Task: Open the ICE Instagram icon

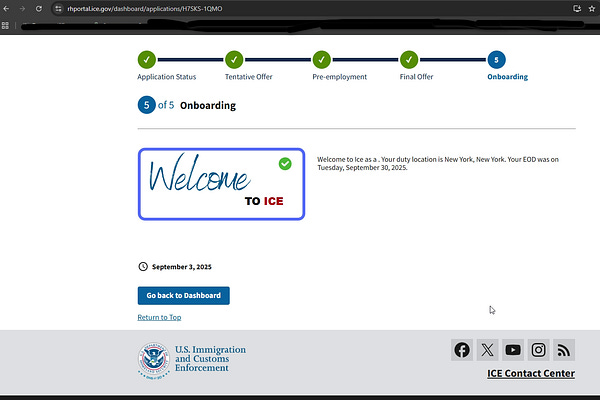Action: (538, 350)
